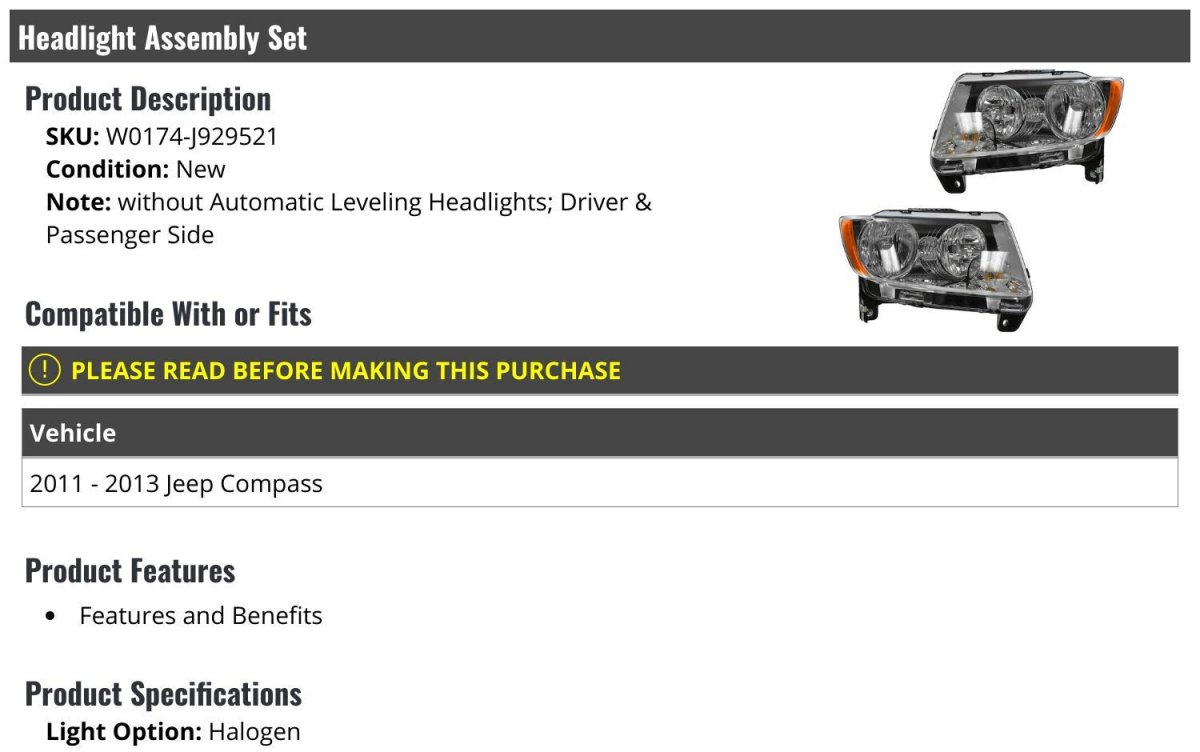
Task: Select the 2011 - 2013 Jeep Compass row
Action: click(x=177, y=484)
